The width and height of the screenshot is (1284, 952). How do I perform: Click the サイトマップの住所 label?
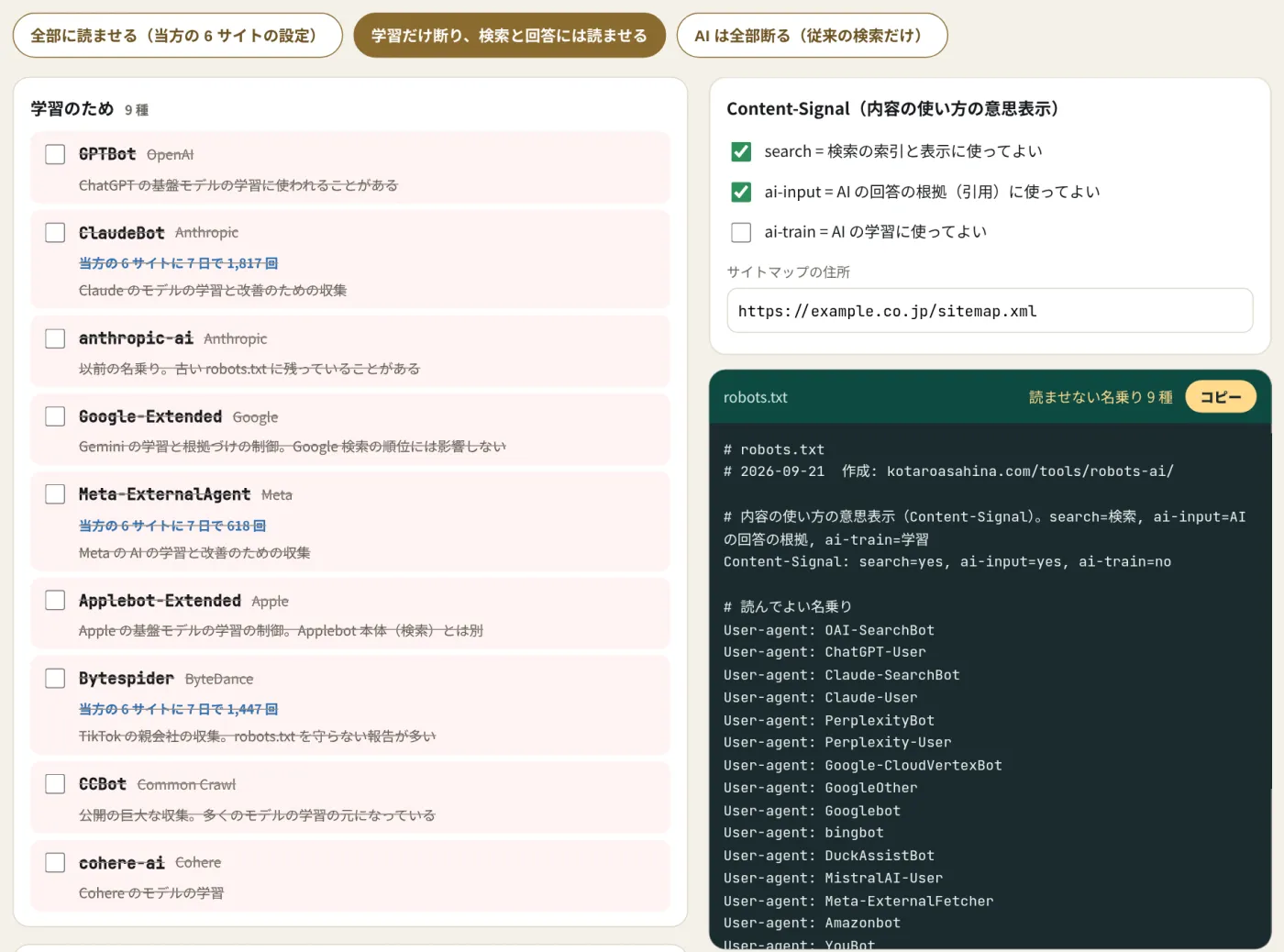coord(789,271)
